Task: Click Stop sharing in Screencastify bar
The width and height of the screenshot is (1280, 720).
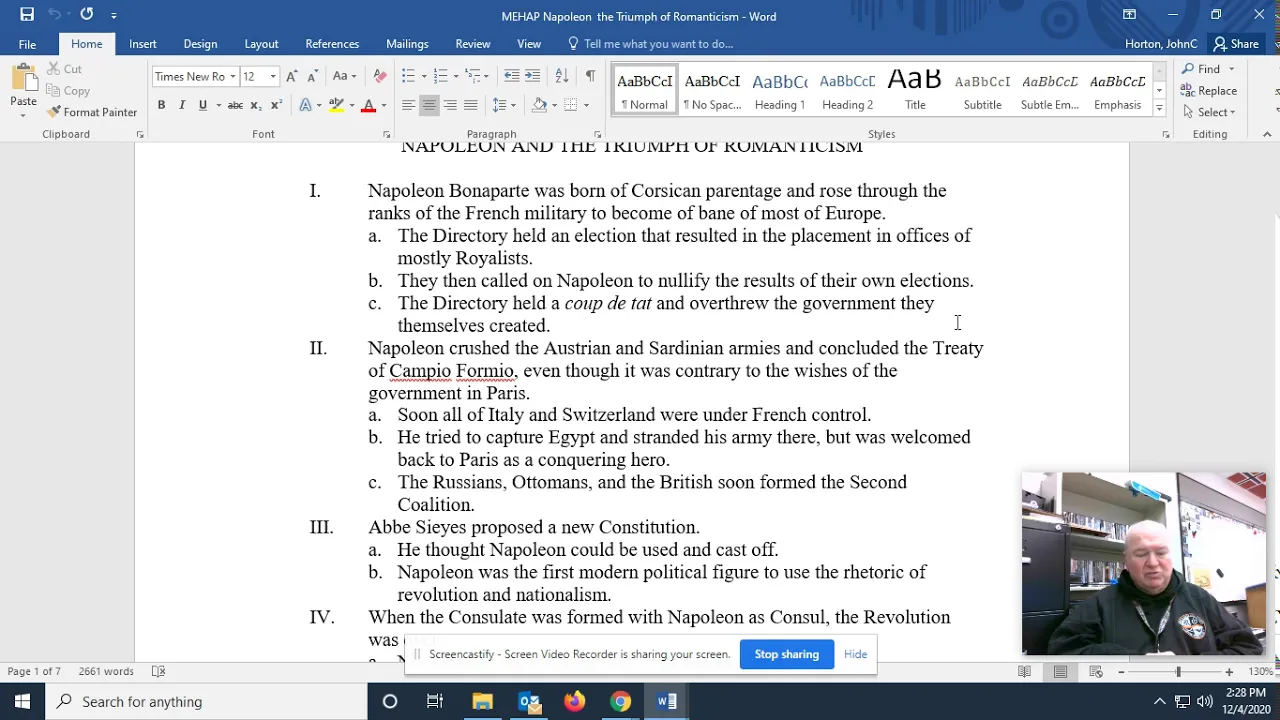Action: coord(787,654)
